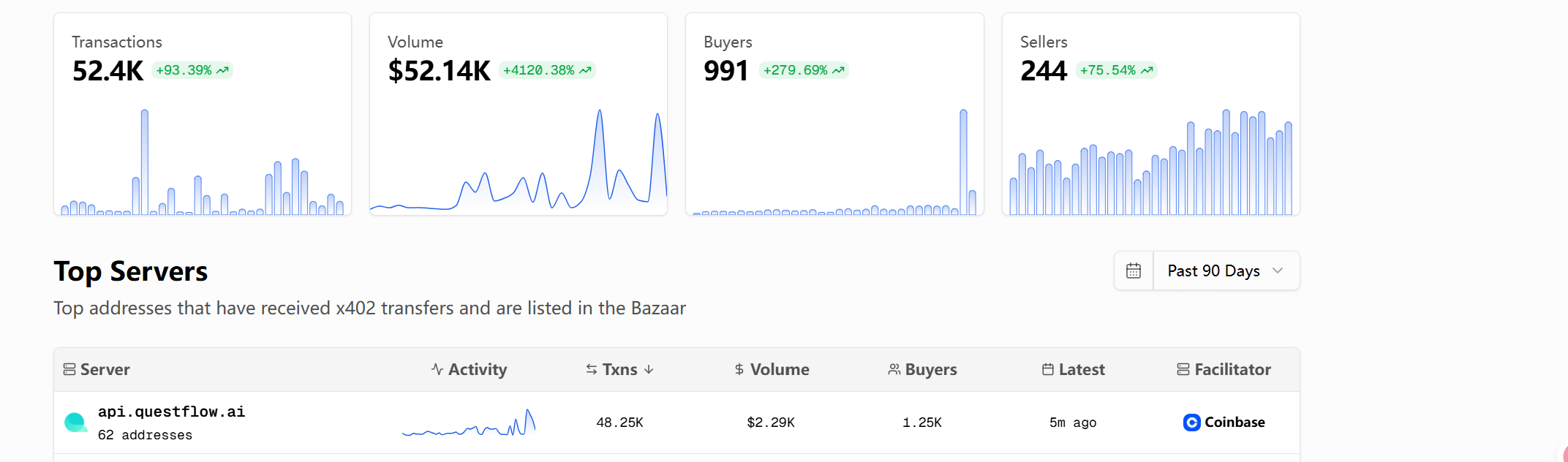The width and height of the screenshot is (1568, 462).
Task: Click the +4120.38% badge on Volume
Action: click(547, 70)
